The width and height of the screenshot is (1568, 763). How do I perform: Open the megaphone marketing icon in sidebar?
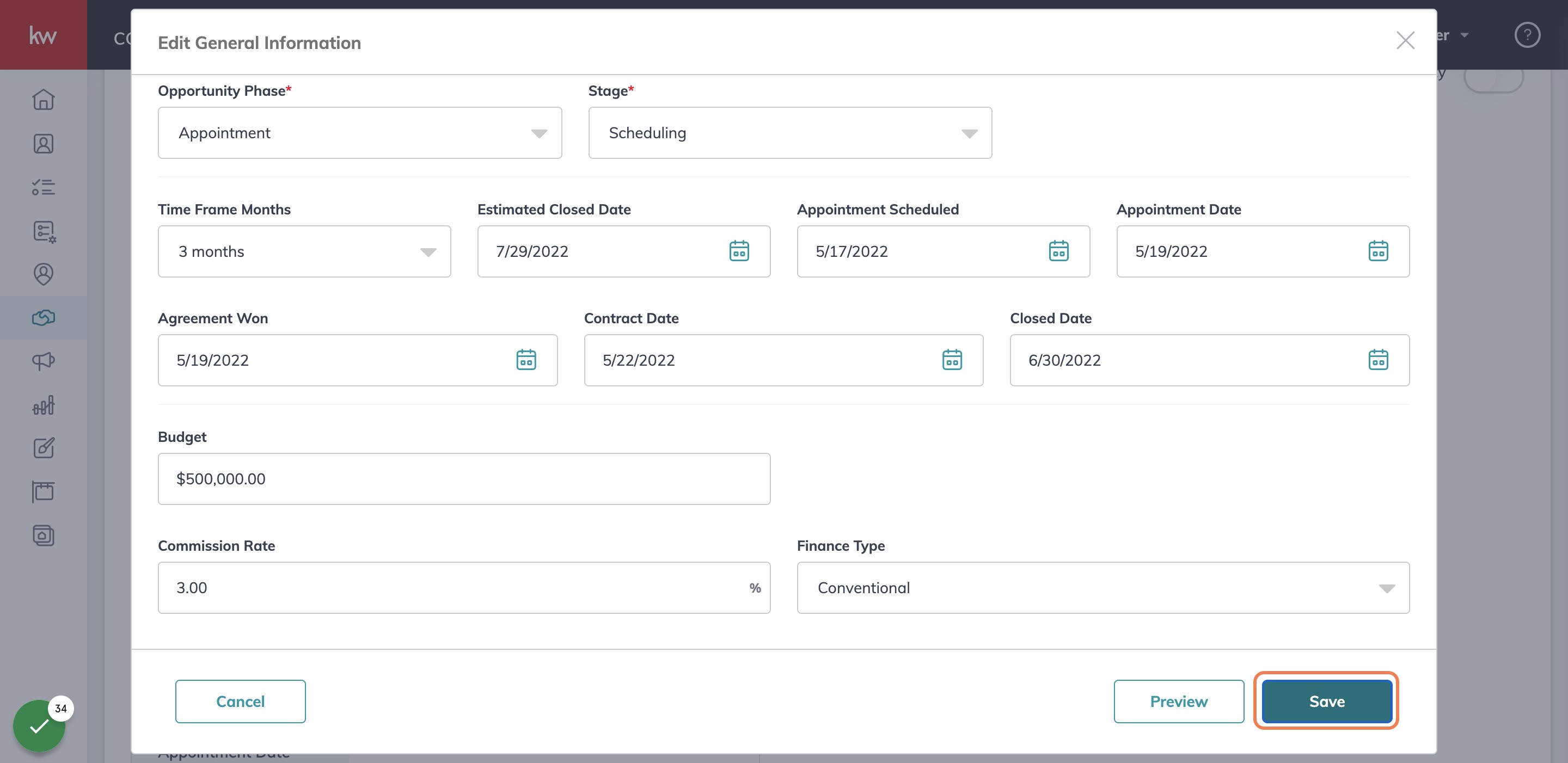pos(43,361)
